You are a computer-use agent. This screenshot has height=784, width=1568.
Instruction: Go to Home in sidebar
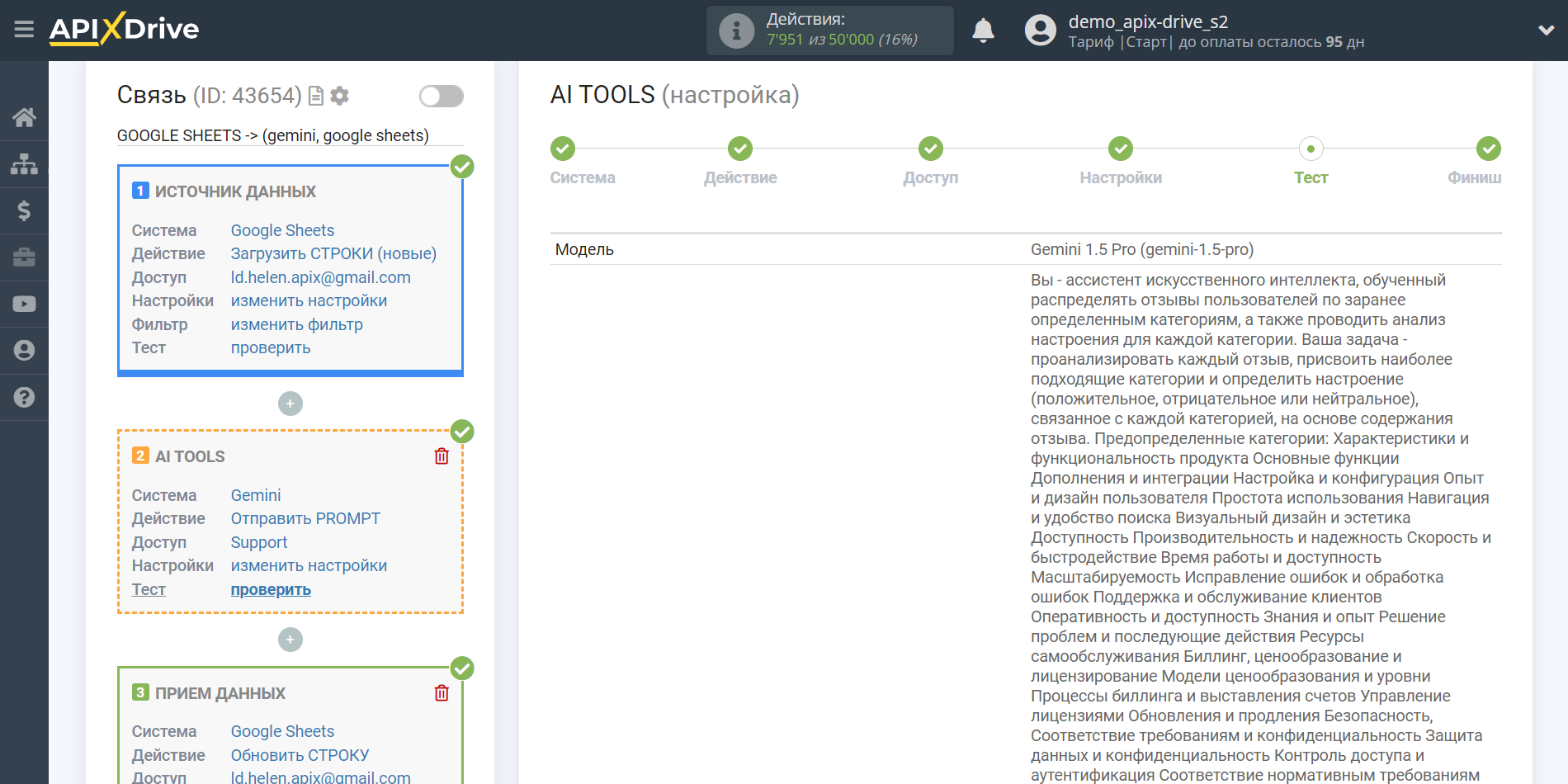(x=24, y=117)
